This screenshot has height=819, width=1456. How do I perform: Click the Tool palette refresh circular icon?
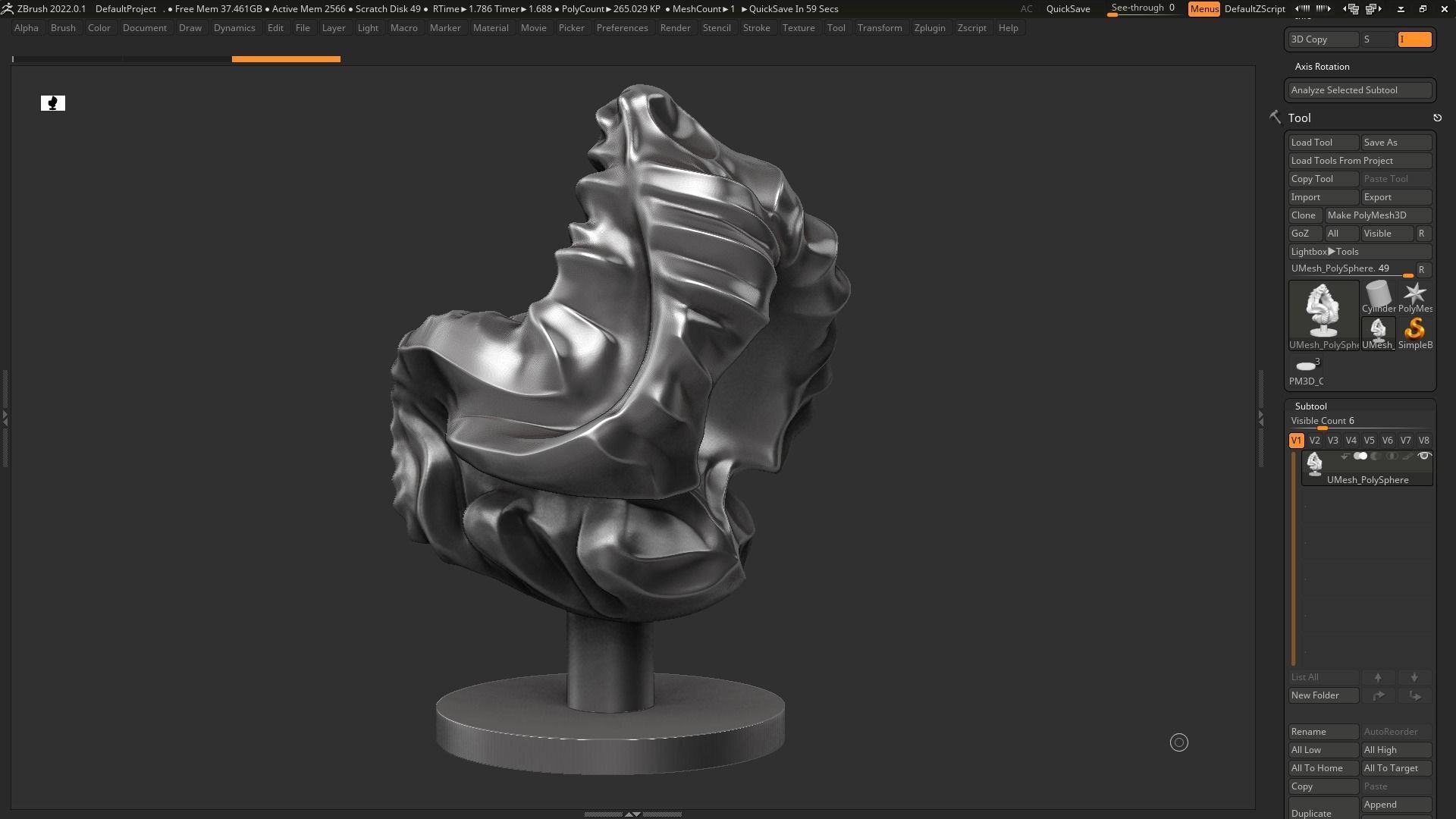[1437, 118]
